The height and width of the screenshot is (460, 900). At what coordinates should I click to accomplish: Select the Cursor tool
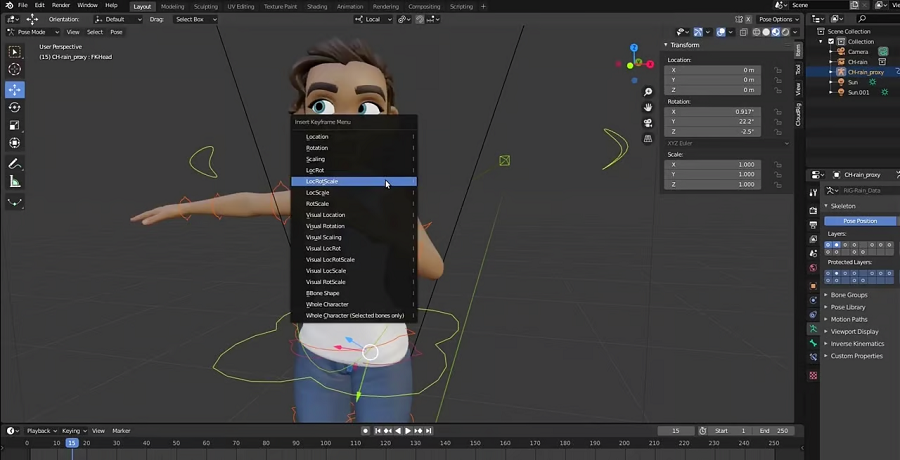(x=15, y=69)
